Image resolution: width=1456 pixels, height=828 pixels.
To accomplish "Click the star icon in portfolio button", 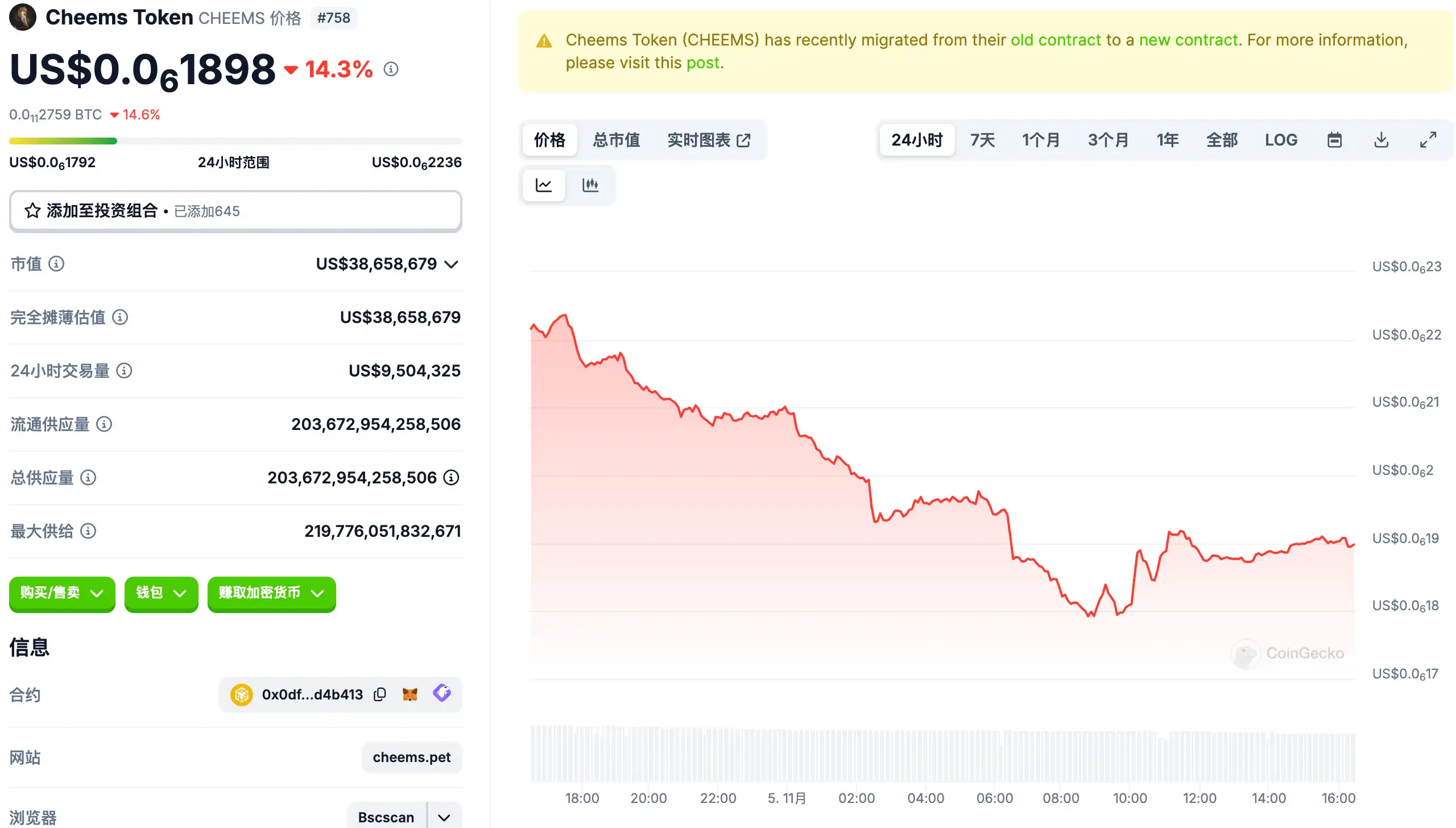I will pos(32,211).
